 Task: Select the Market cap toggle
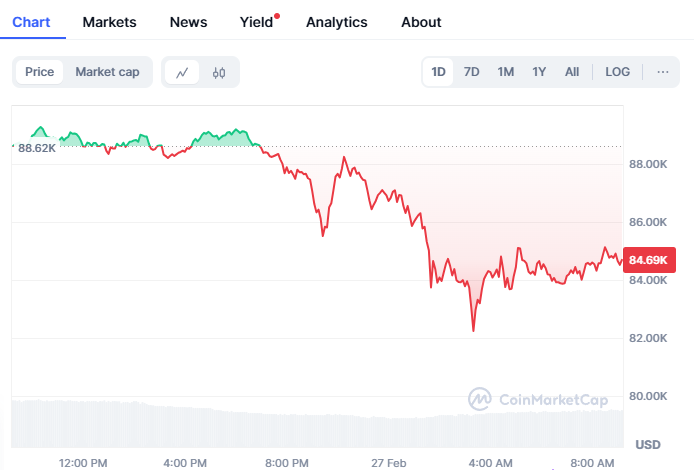(x=107, y=72)
